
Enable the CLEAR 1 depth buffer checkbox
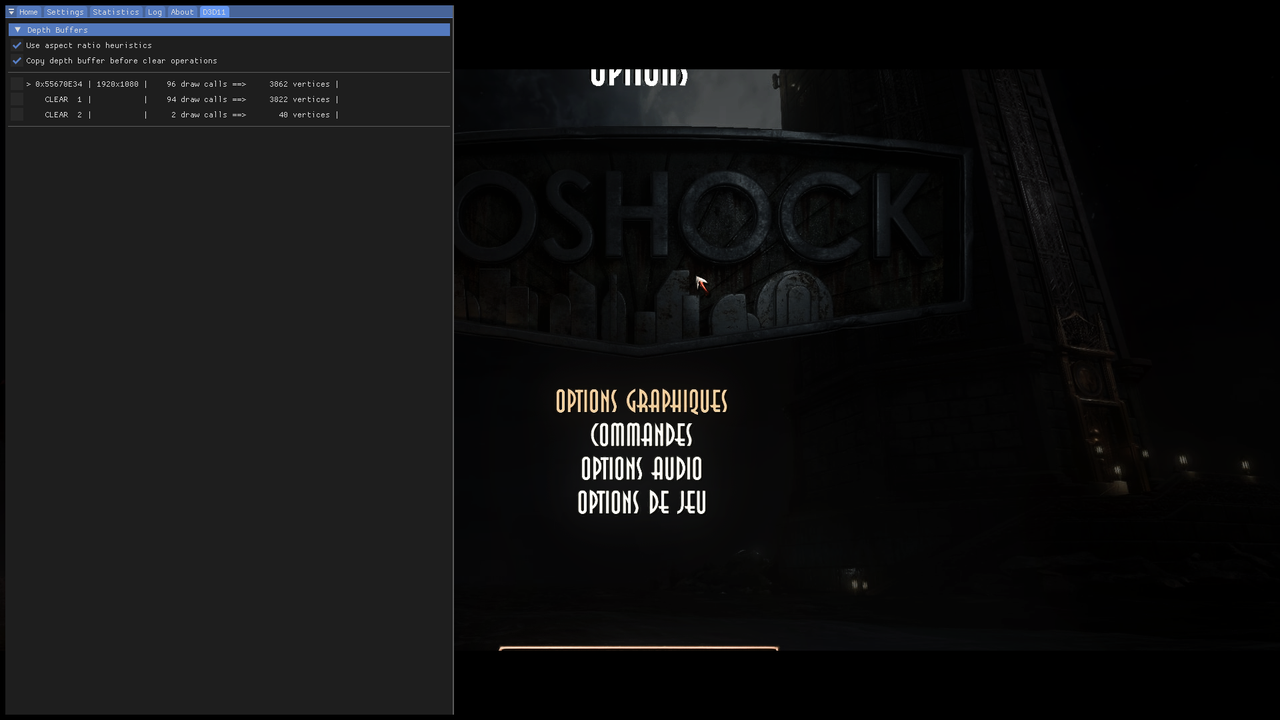[x=16, y=99]
